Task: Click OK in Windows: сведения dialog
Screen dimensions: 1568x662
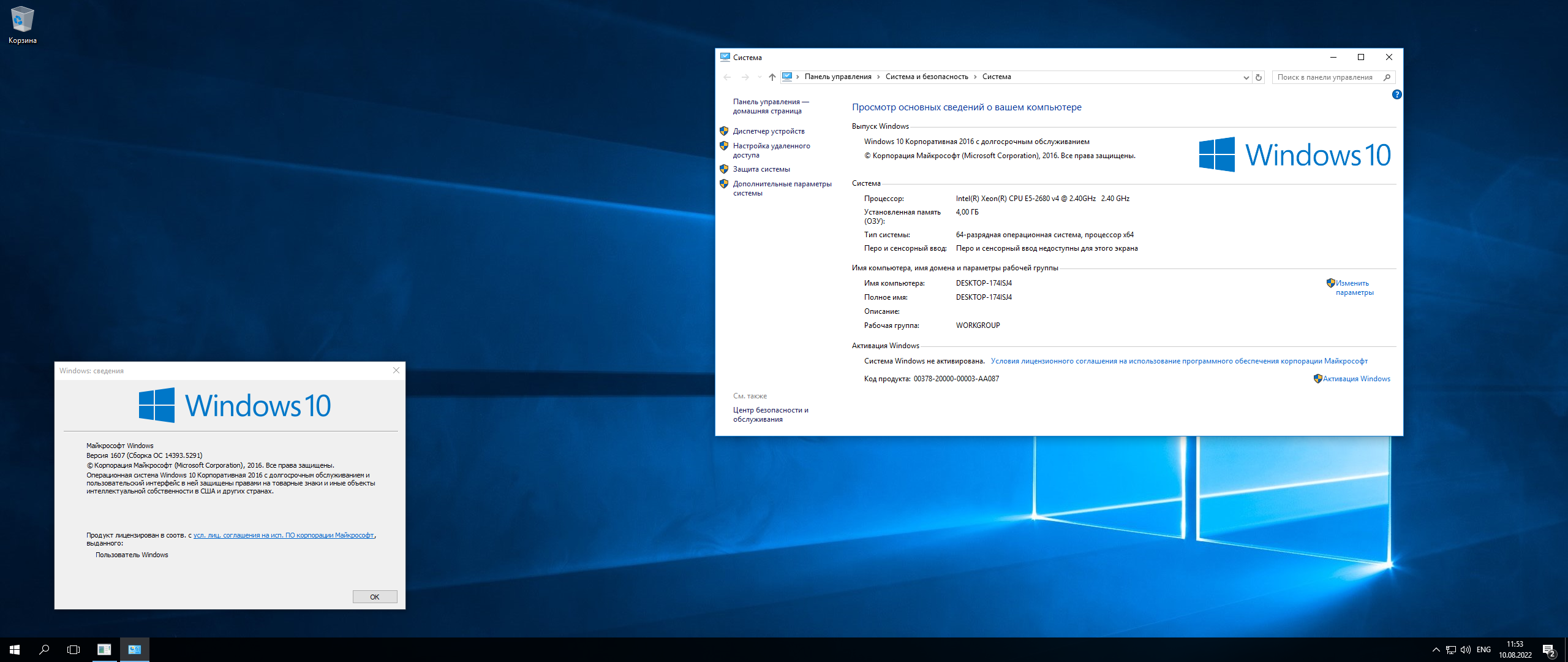Action: 375,597
